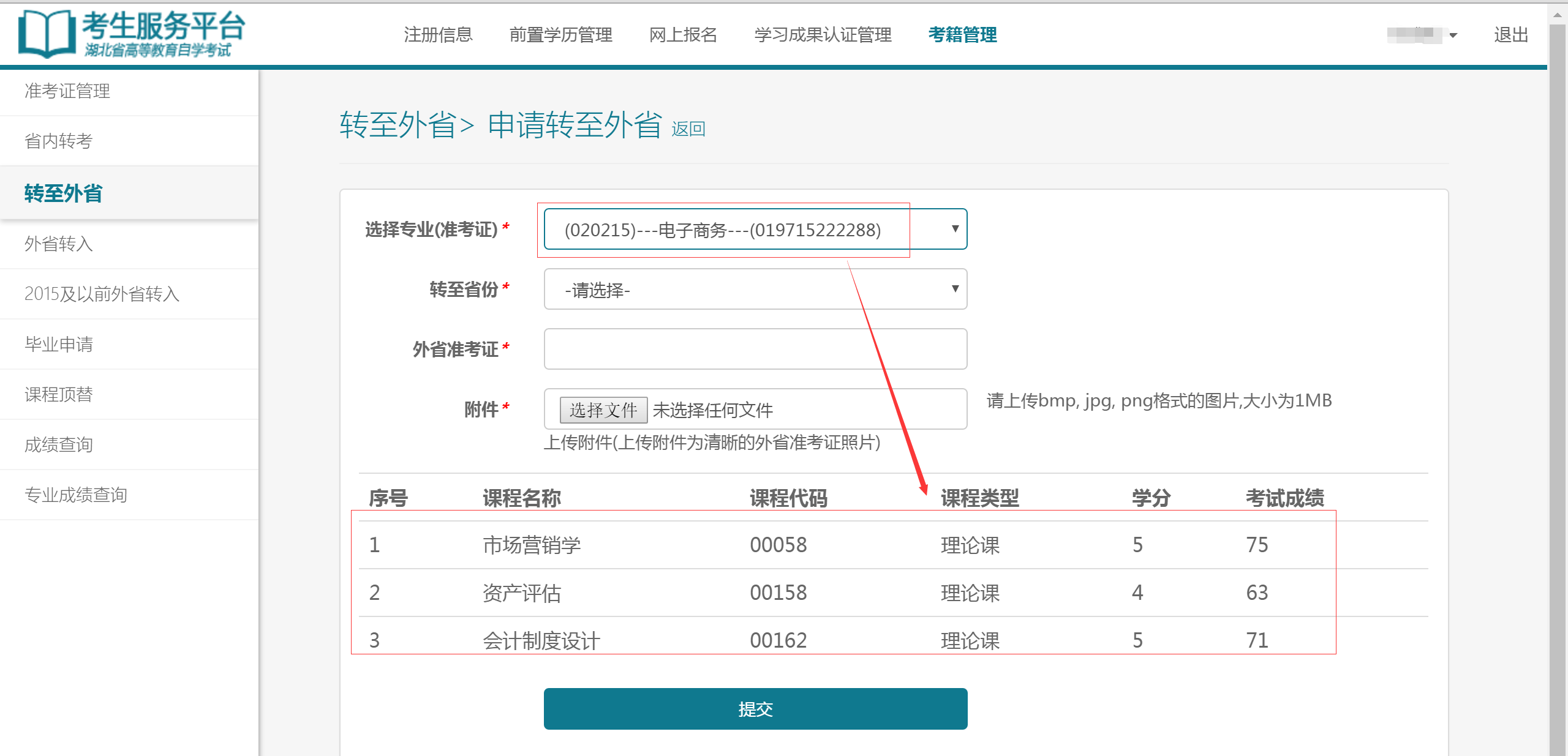The height and width of the screenshot is (756, 1568).
Task: Select 学习成果认证管理 in top navigation
Action: pos(823,35)
